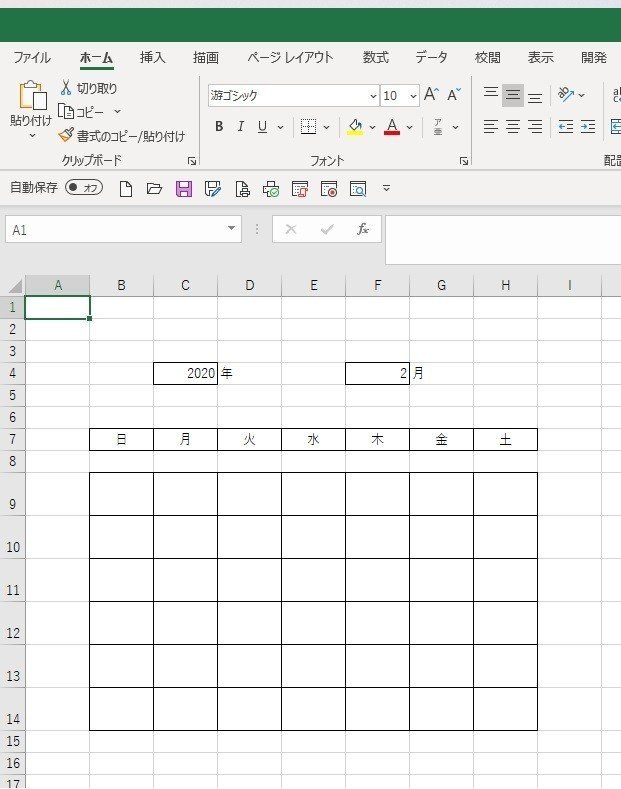Select column header F
The image size is (621, 789).
377,285
